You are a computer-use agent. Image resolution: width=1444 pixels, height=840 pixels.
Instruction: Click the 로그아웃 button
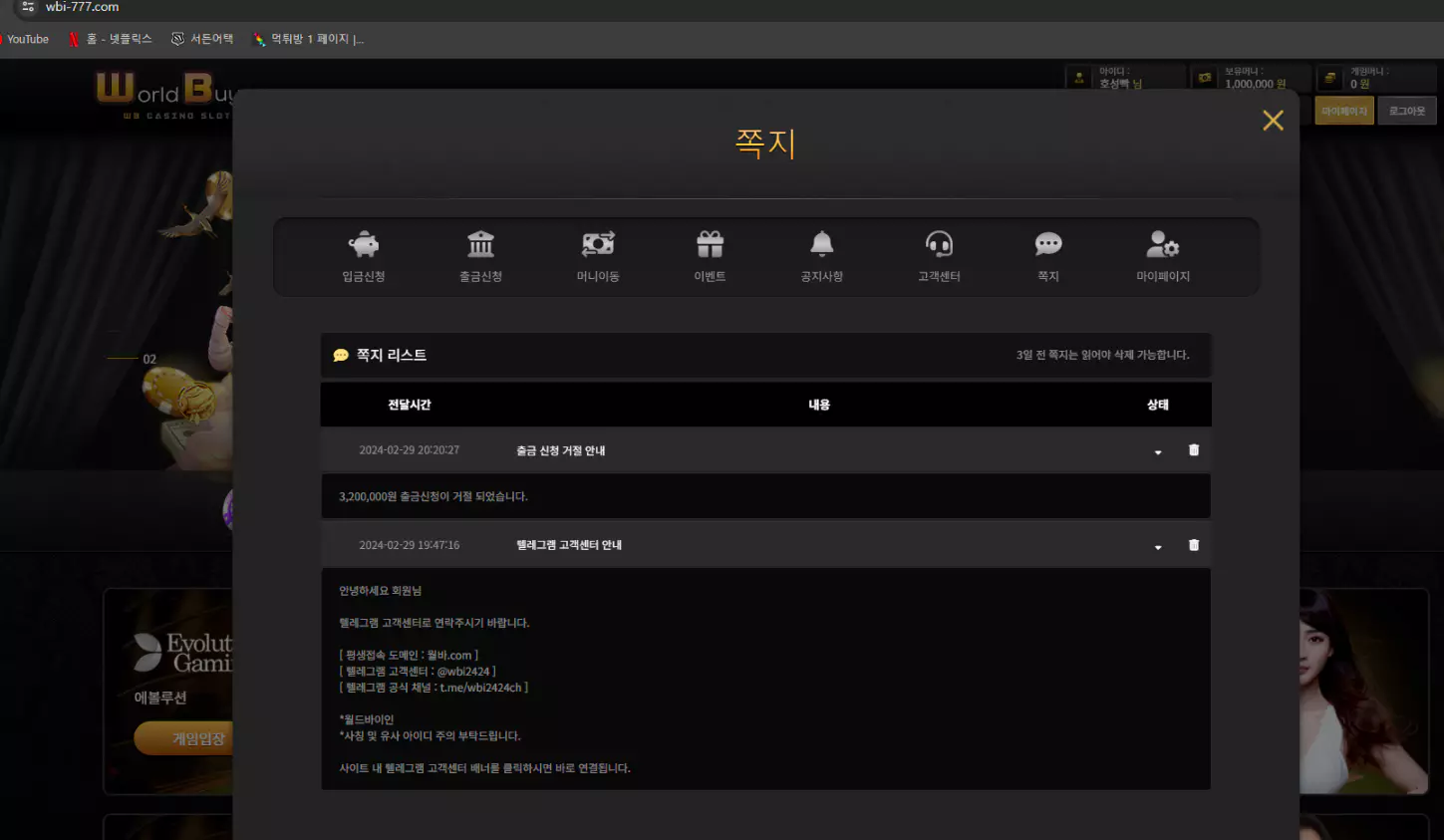point(1407,111)
